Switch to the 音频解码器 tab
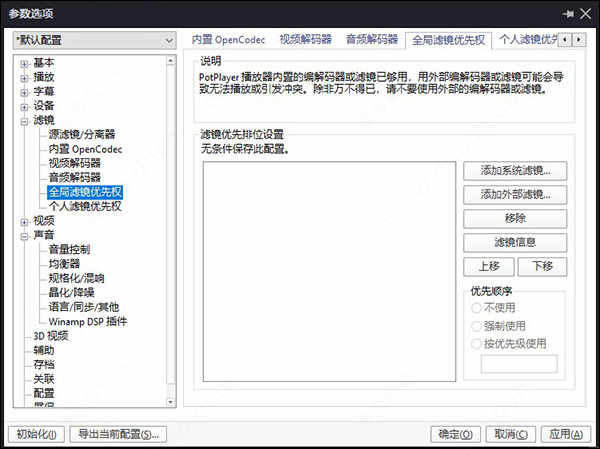This screenshot has height=449, width=600. point(372,39)
